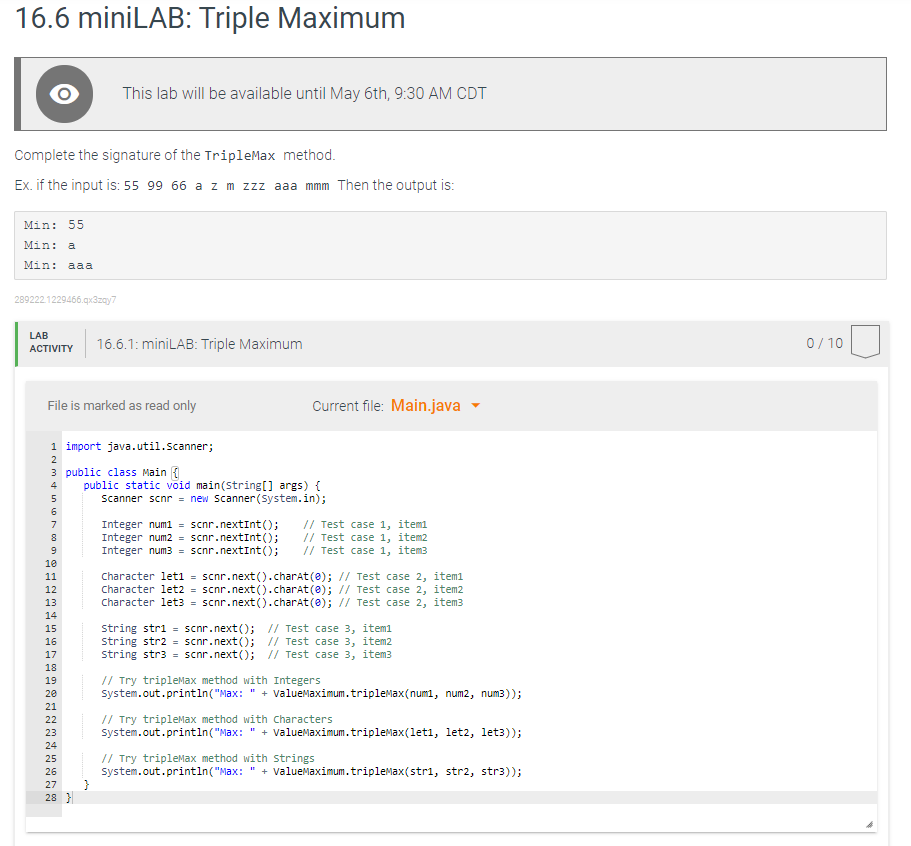Screen dimensions: 911x846
Task: Click the 'Integer num1 = scnr.nextInt();' line
Action: pos(264,524)
